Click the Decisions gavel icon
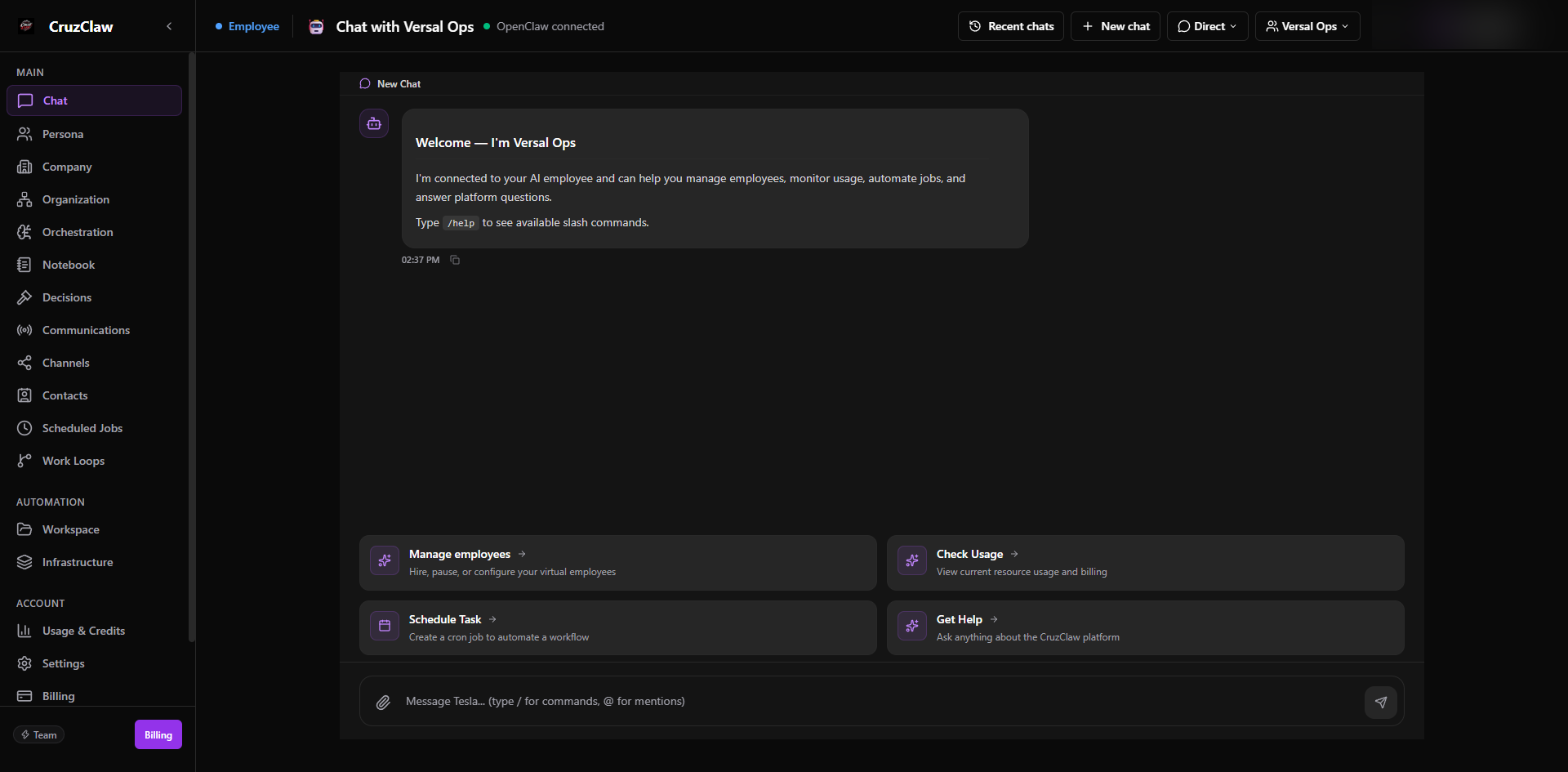Screen dimensions: 1568x772 tap(24, 297)
